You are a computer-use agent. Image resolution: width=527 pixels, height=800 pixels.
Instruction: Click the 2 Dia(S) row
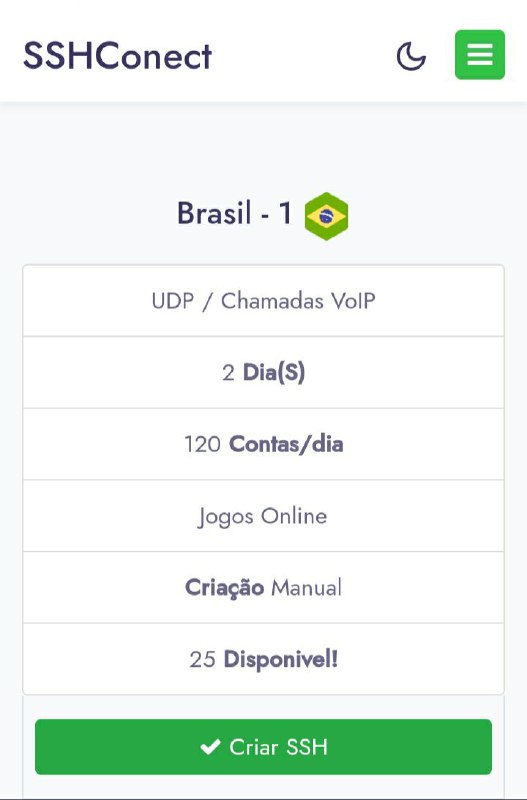tap(263, 372)
